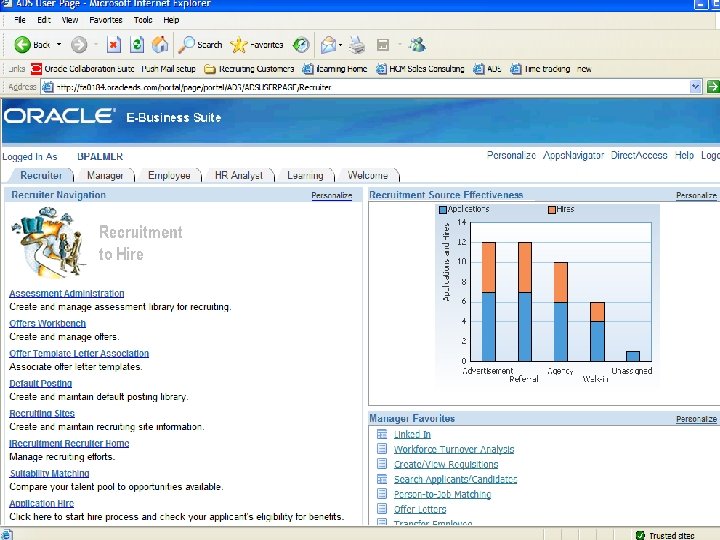Click Personalize in Recruiter Navigation header
This screenshot has width=720, height=540.
click(332, 196)
